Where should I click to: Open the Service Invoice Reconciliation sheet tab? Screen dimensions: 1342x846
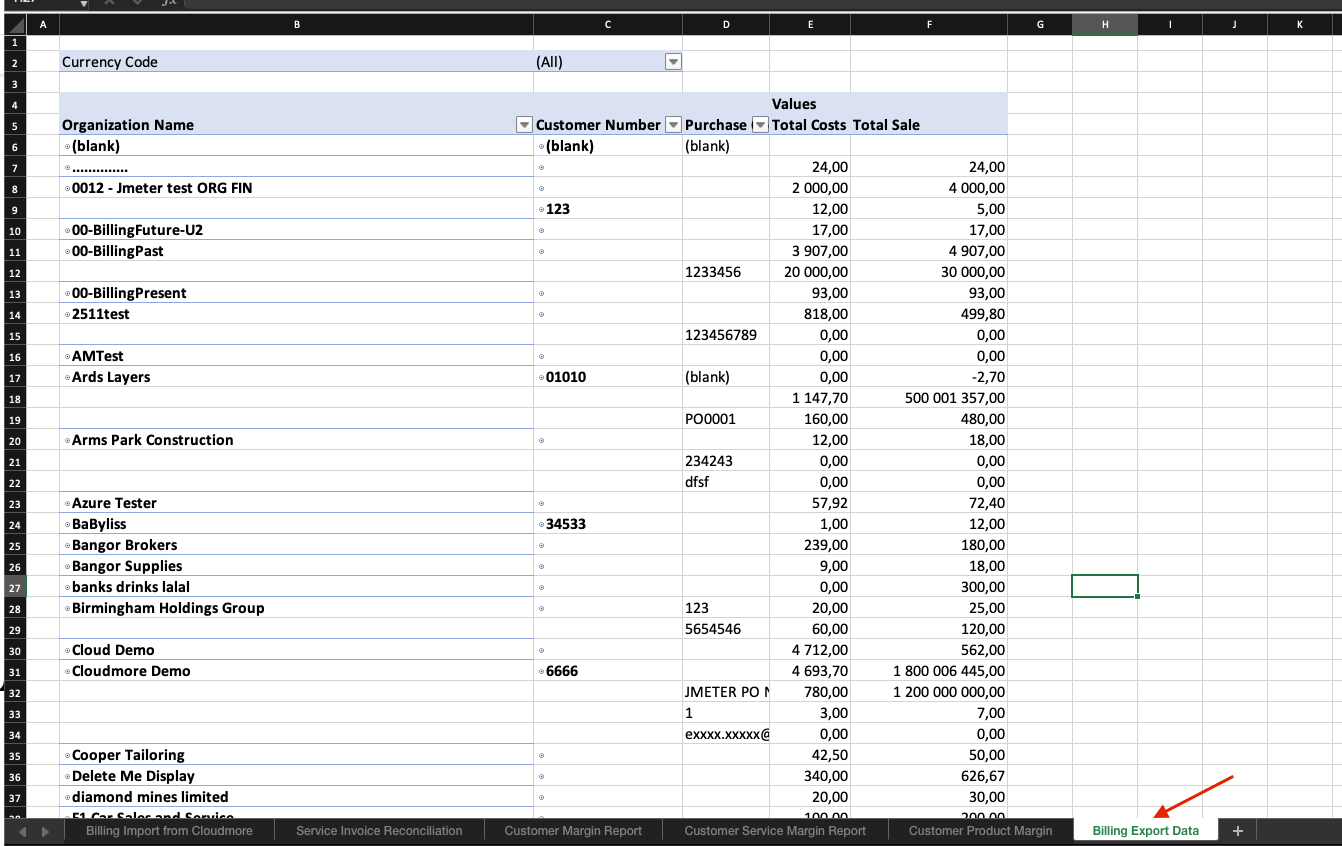point(379,831)
